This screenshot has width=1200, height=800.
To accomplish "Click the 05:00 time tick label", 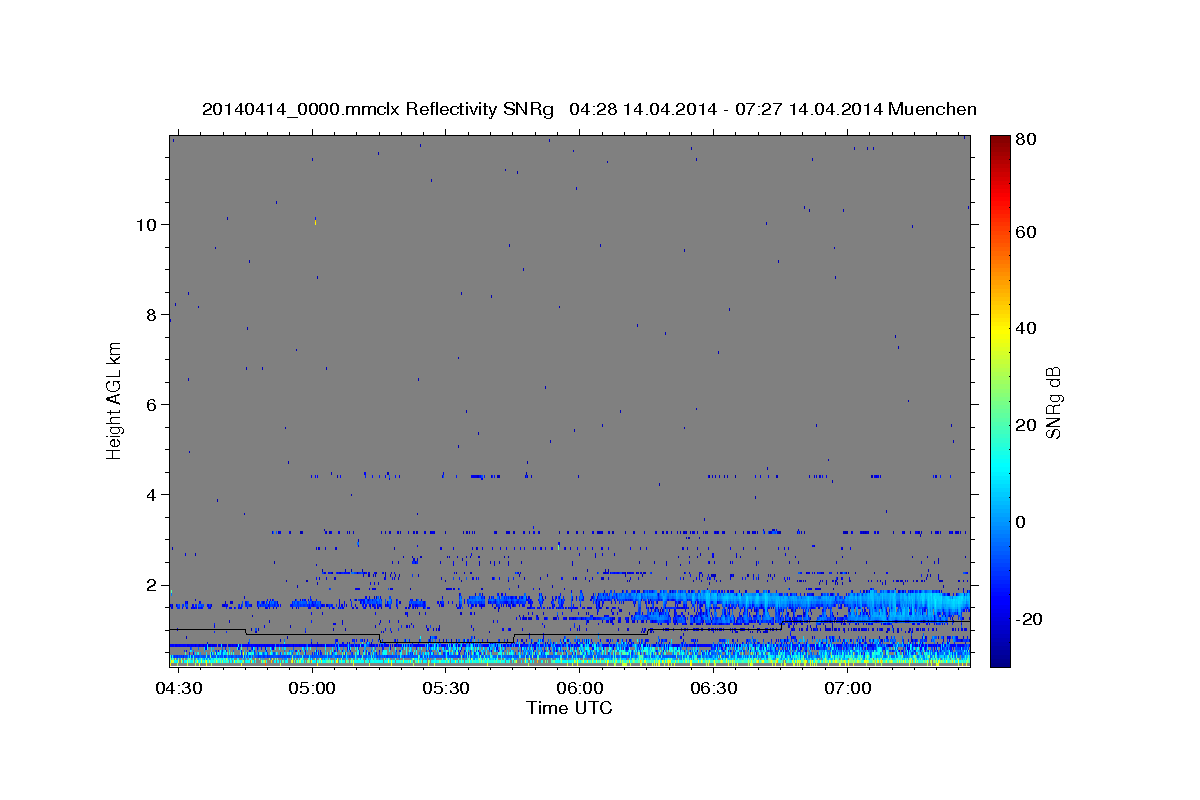I will (312, 688).
